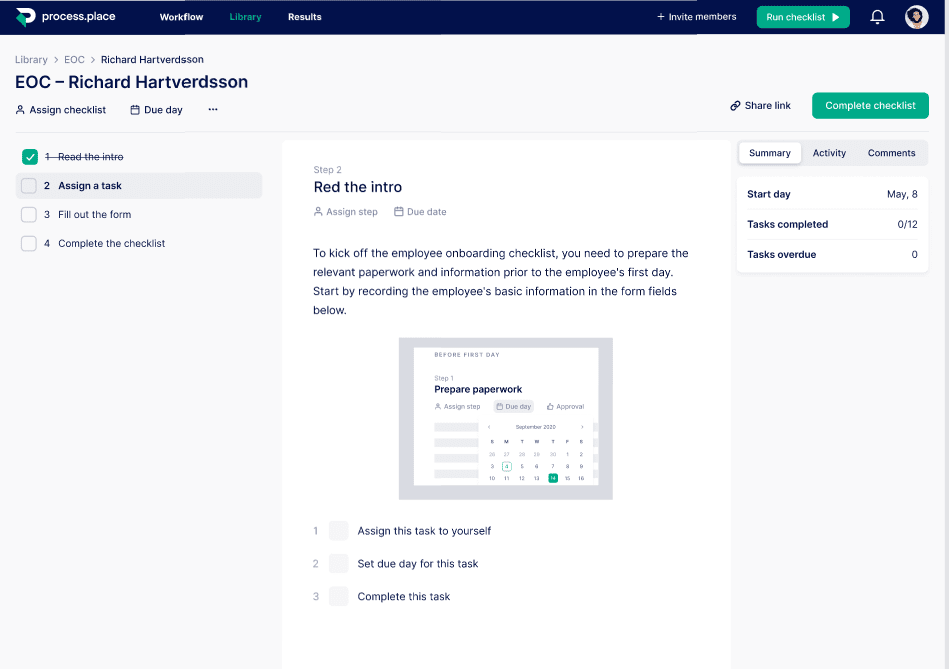This screenshot has height=669, width=949.
Task: Check the Complete the checklist checkbox
Action: [29, 243]
